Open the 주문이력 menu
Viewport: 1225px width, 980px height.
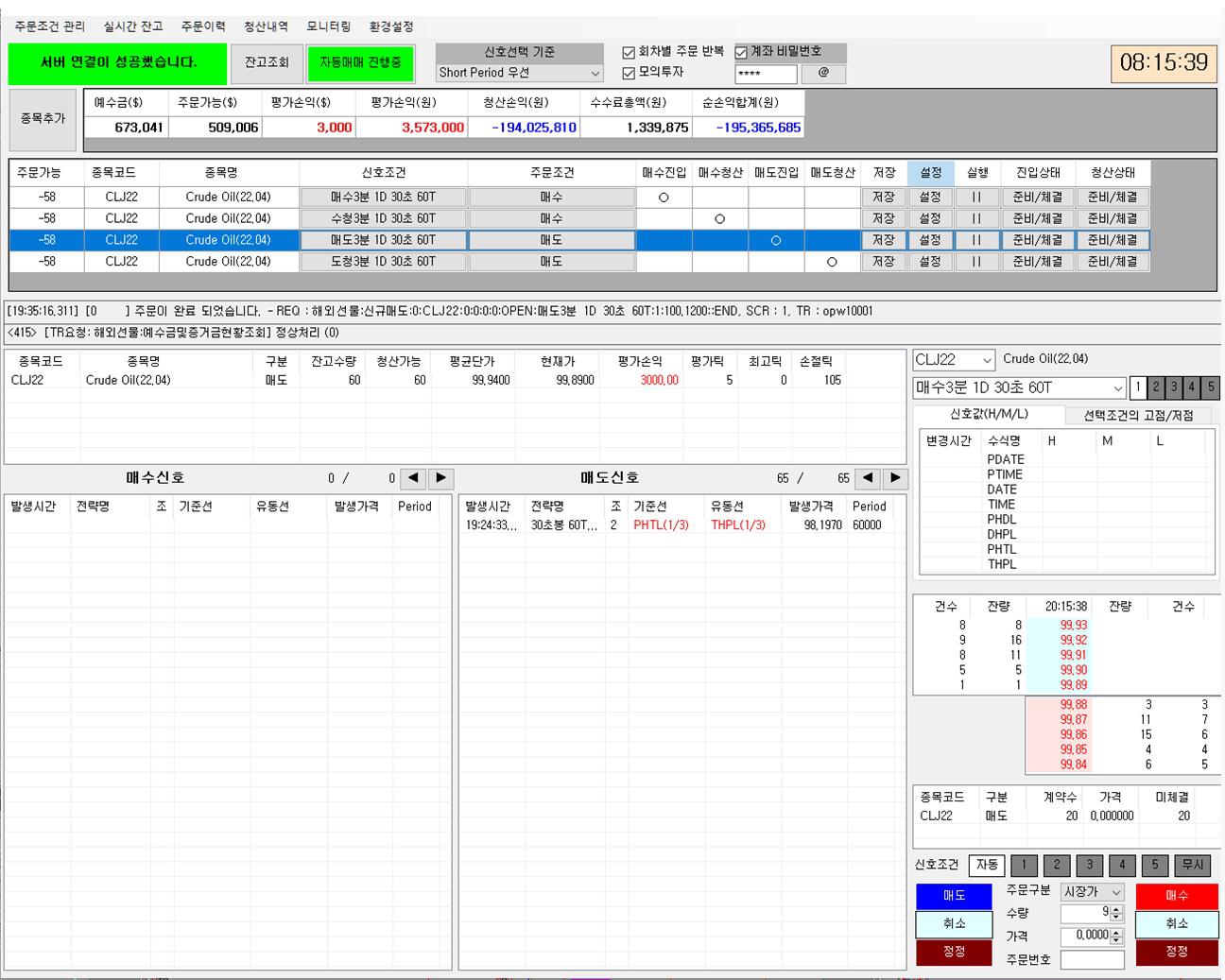[x=203, y=26]
